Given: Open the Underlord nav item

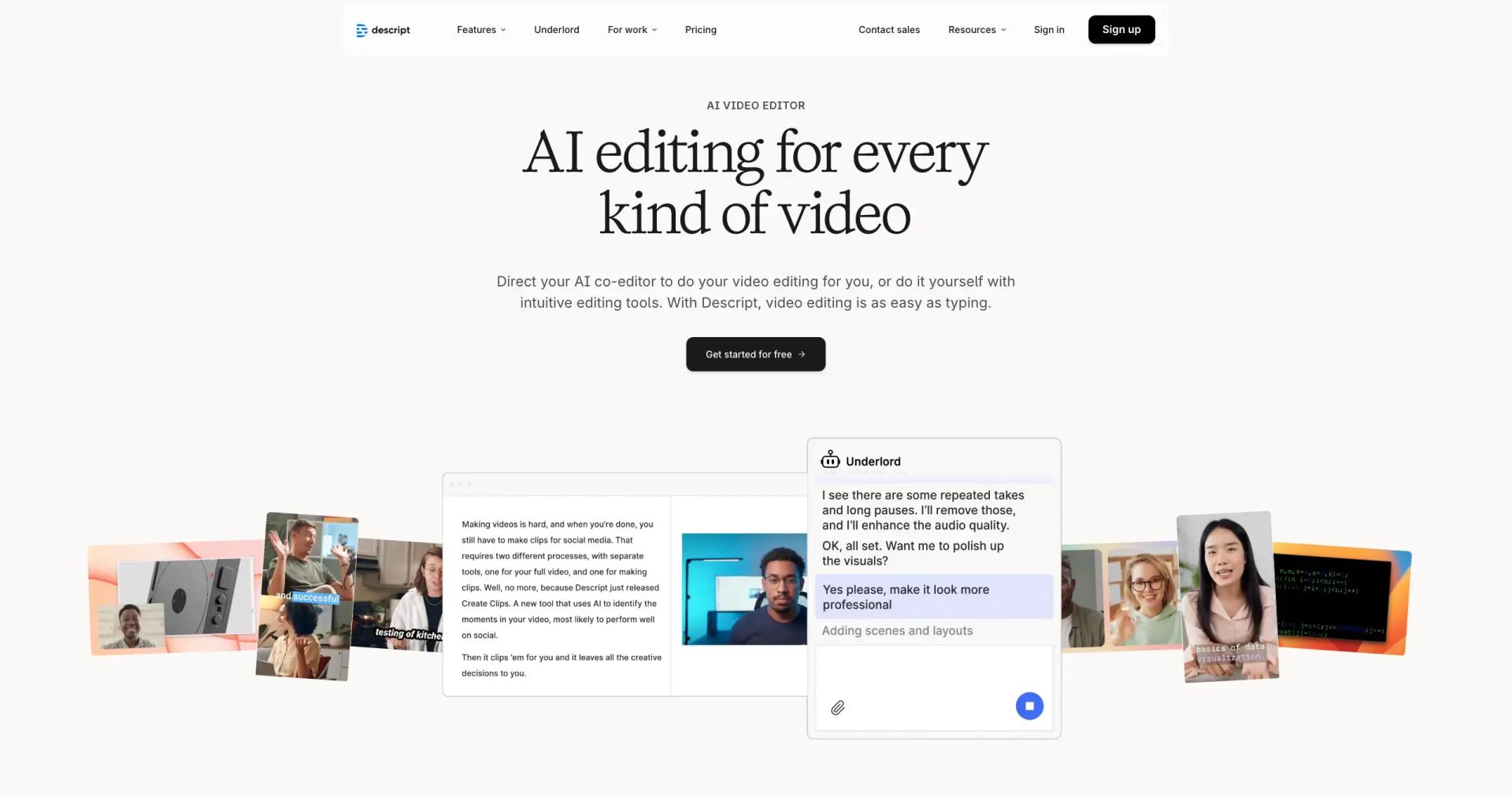Looking at the screenshot, I should tap(556, 30).
